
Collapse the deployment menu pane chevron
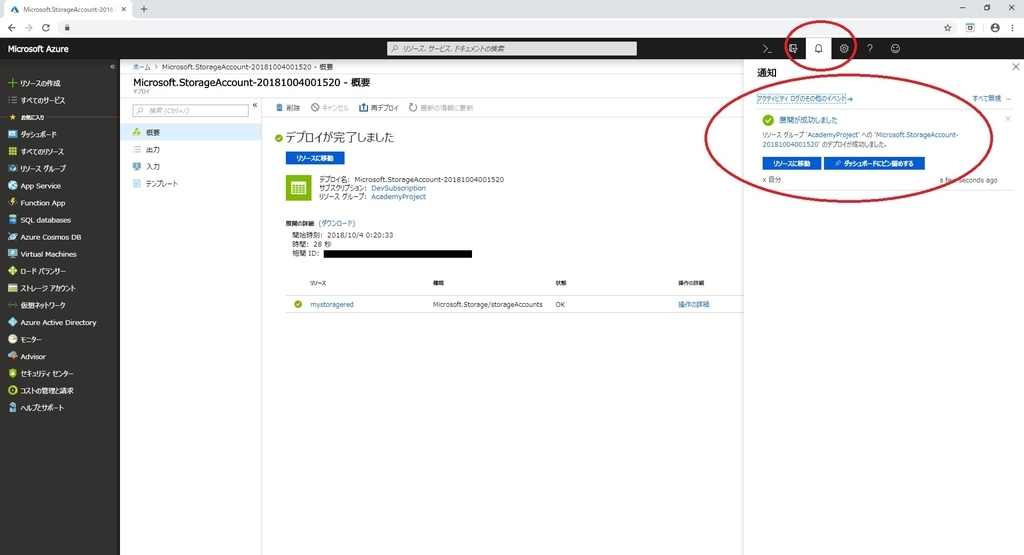[x=255, y=105]
